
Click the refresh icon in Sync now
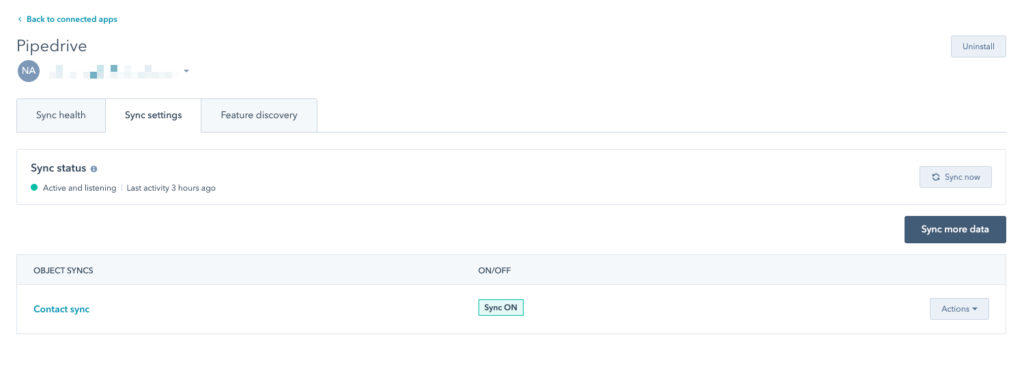pos(936,177)
